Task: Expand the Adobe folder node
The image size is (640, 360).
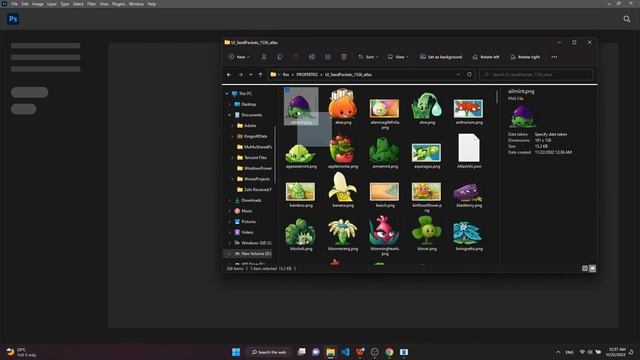Action: pyautogui.click(x=232, y=126)
